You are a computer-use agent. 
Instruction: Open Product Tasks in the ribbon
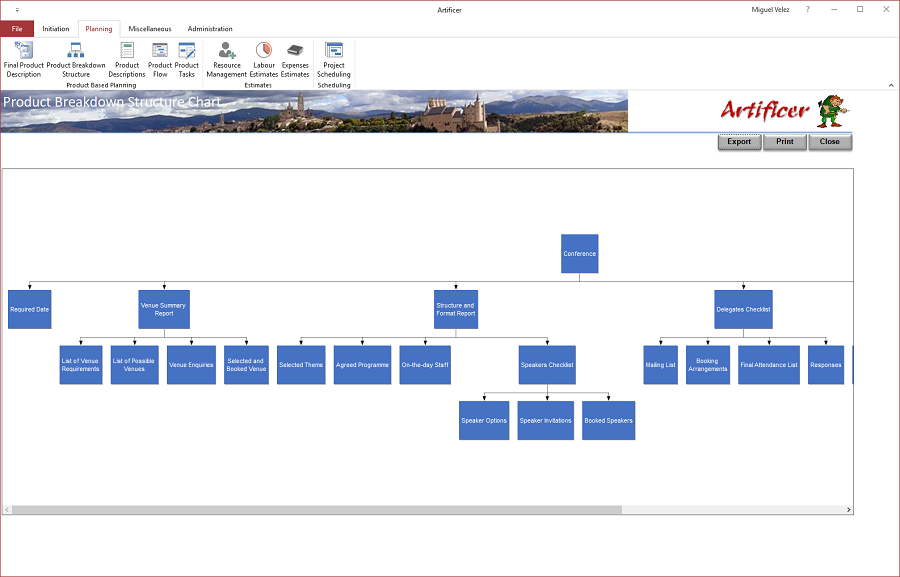click(x=187, y=60)
